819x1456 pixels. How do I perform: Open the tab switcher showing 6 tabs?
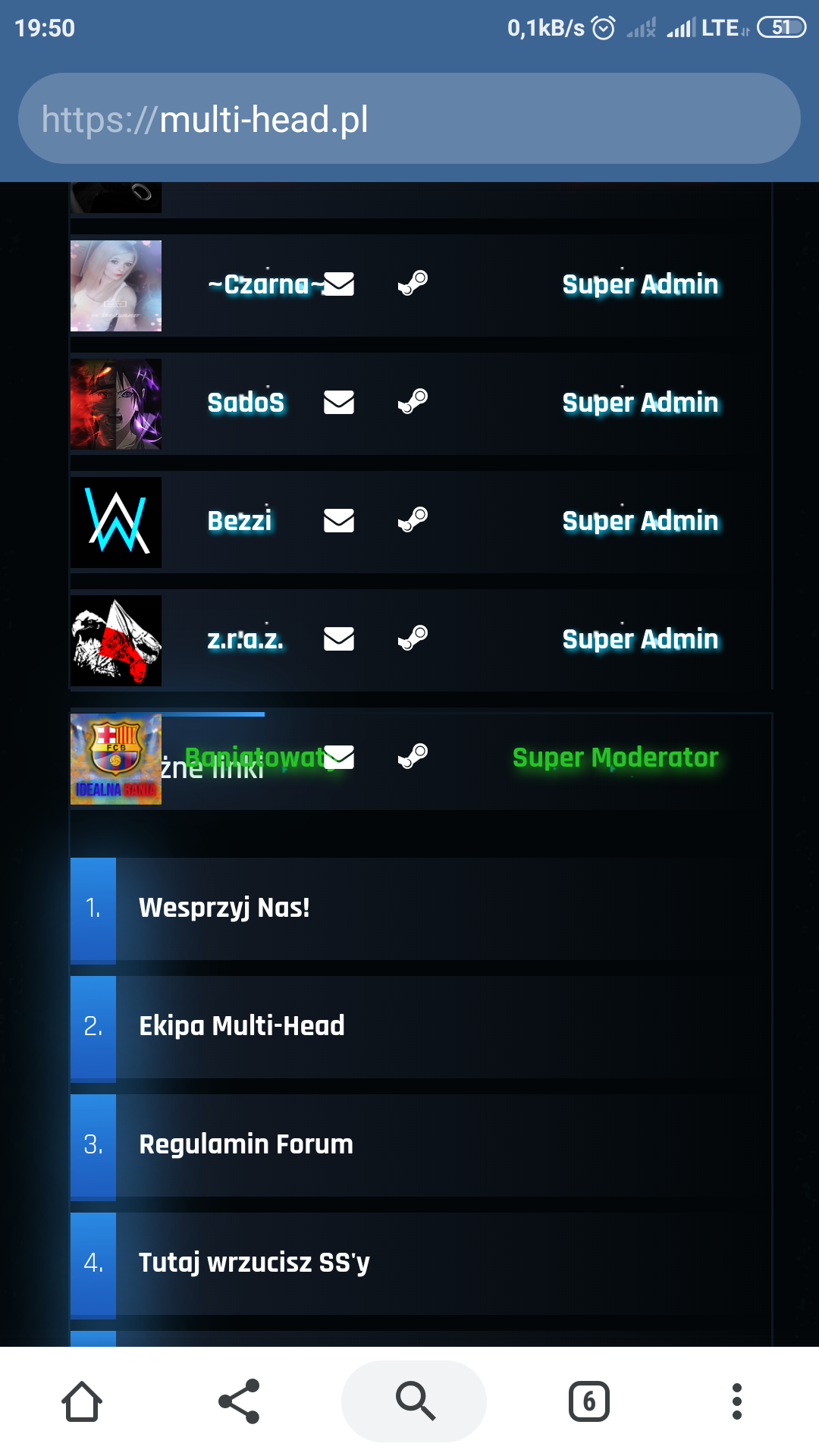(589, 1401)
